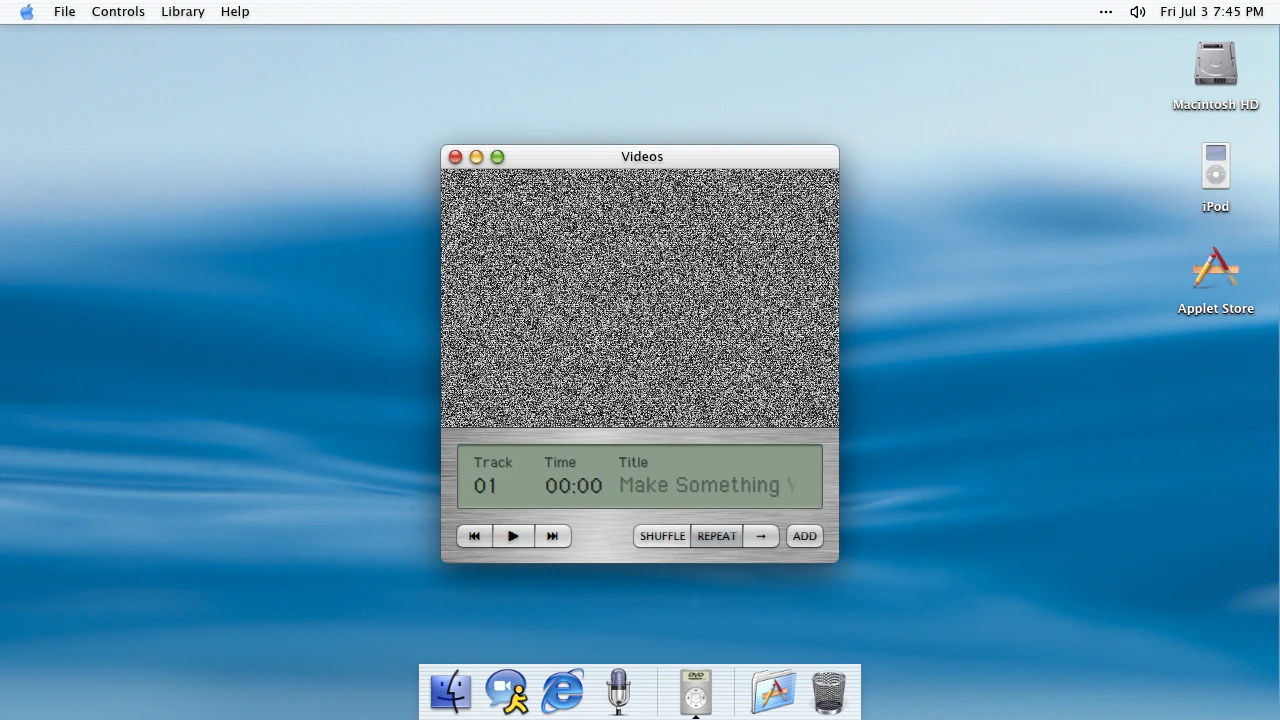Open the Macintosh HD desktop icon

pos(1216,76)
